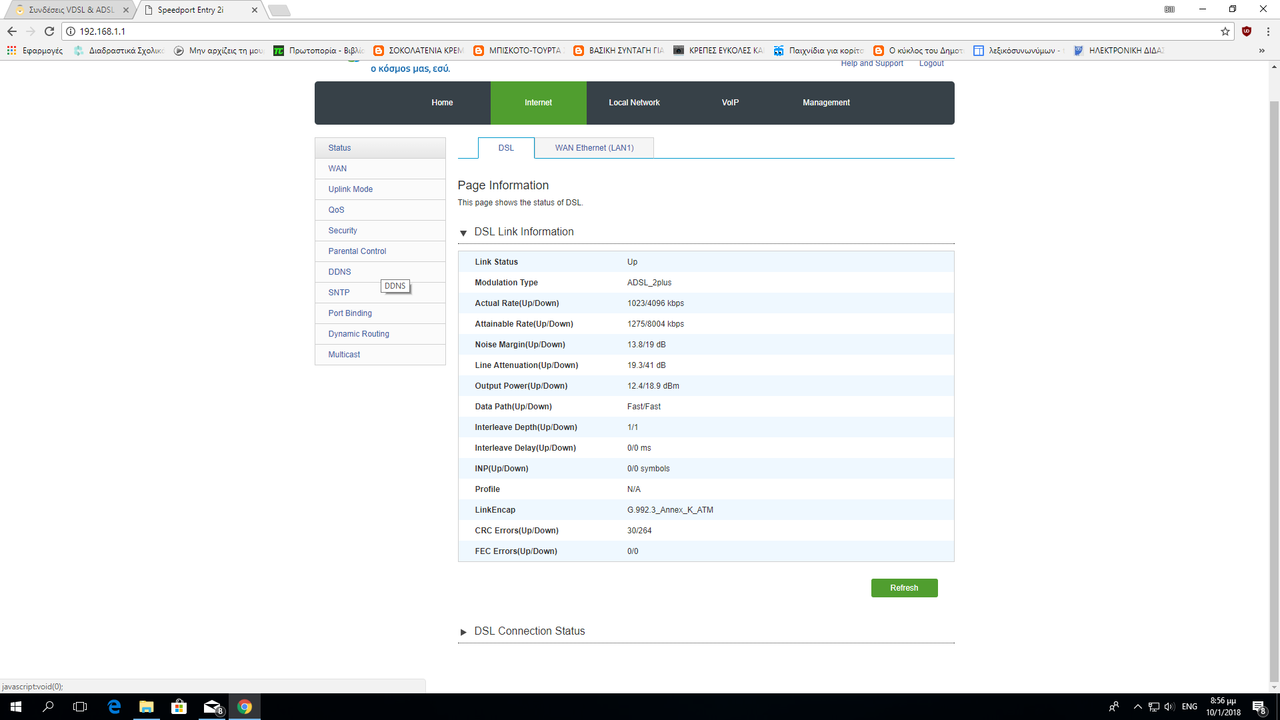1280x720 pixels.
Task: Open Parental Control in the sidebar
Action: pyautogui.click(x=357, y=251)
